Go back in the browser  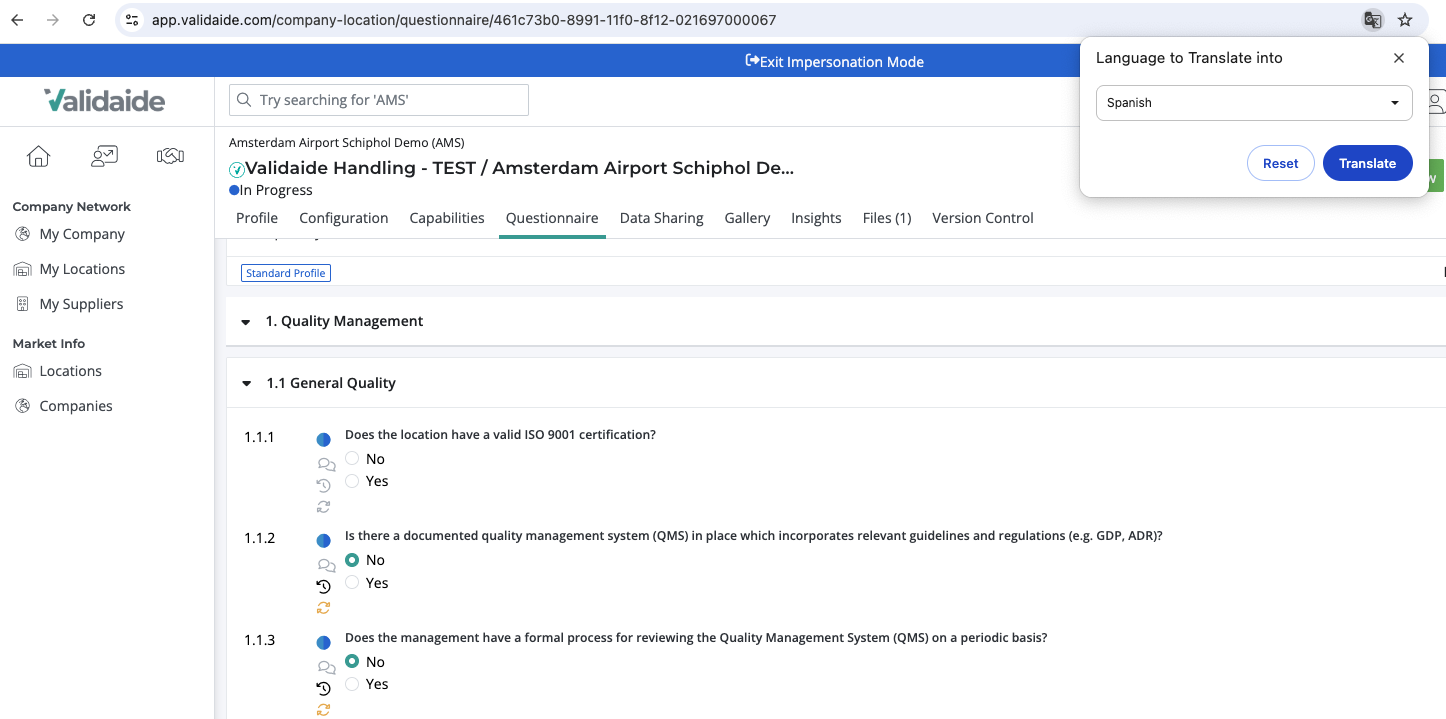pos(17,20)
